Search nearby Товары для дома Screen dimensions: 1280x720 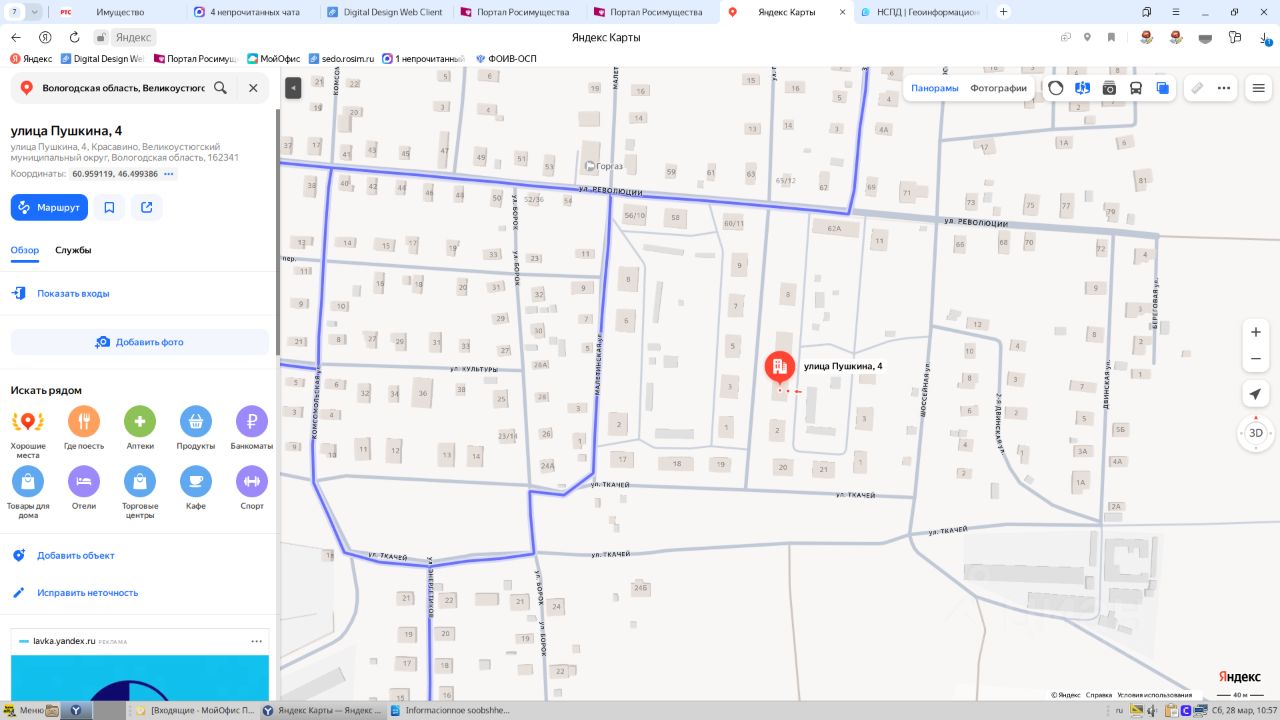(28, 492)
